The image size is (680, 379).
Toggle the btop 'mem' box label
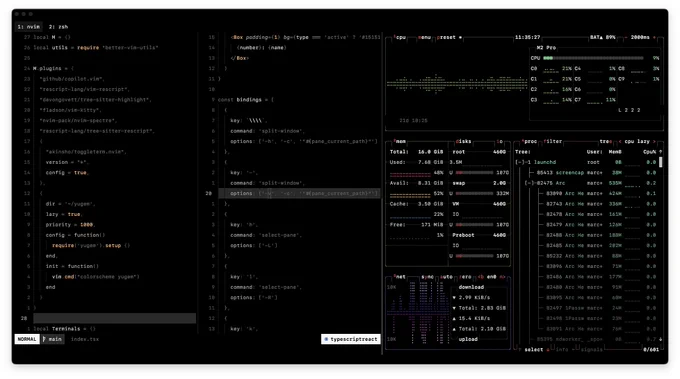tap(400, 141)
